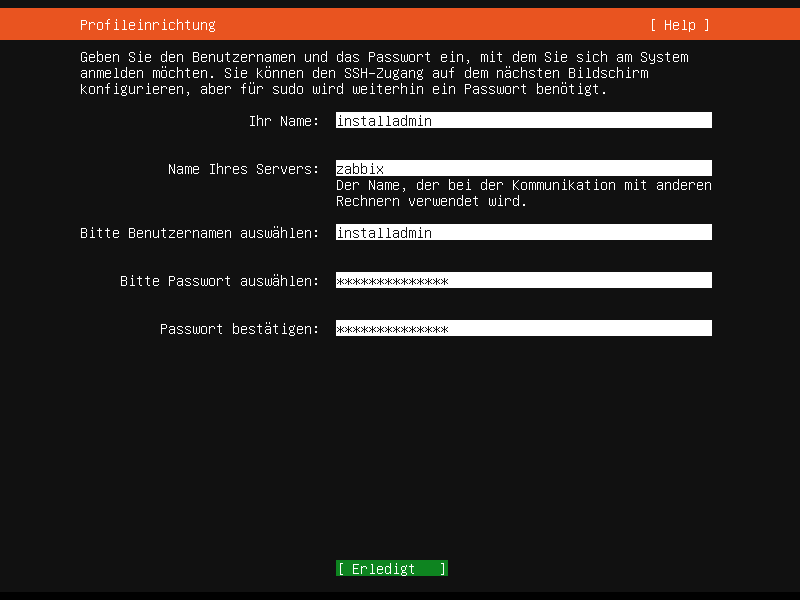Click the "Rechnern verwendet wird" hint text
The image size is (800, 600).
[x=430, y=201]
